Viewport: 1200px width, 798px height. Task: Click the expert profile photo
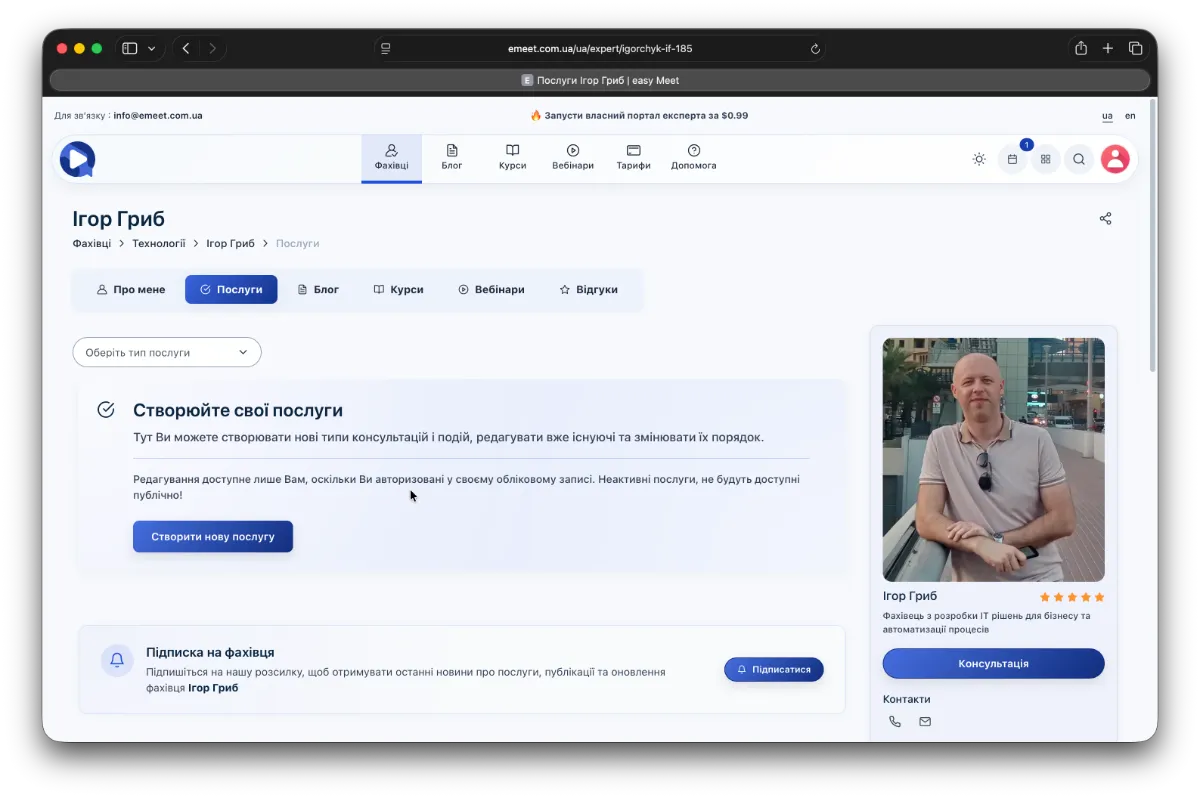(993, 459)
